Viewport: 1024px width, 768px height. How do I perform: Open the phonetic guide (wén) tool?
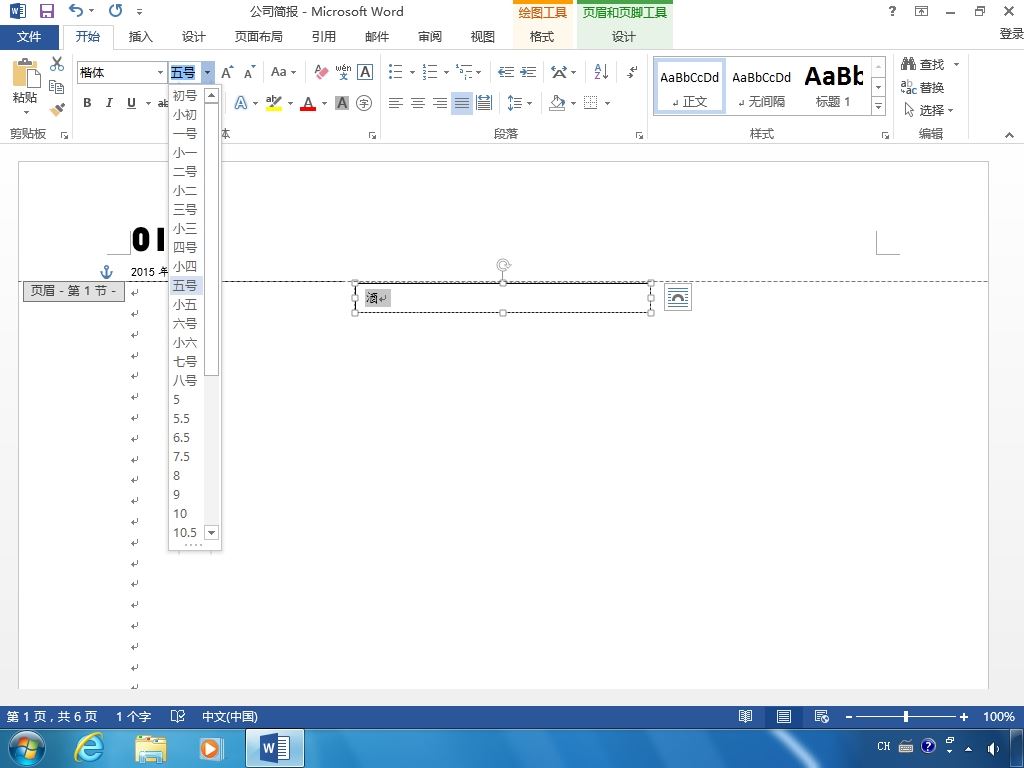(343, 72)
